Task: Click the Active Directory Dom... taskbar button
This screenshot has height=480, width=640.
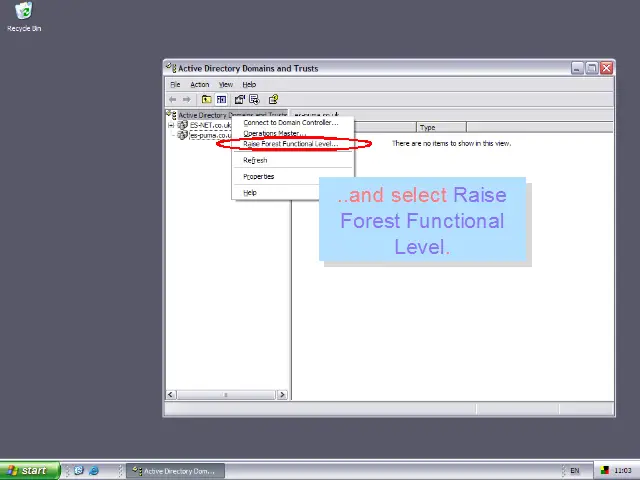Action: click(x=176, y=471)
